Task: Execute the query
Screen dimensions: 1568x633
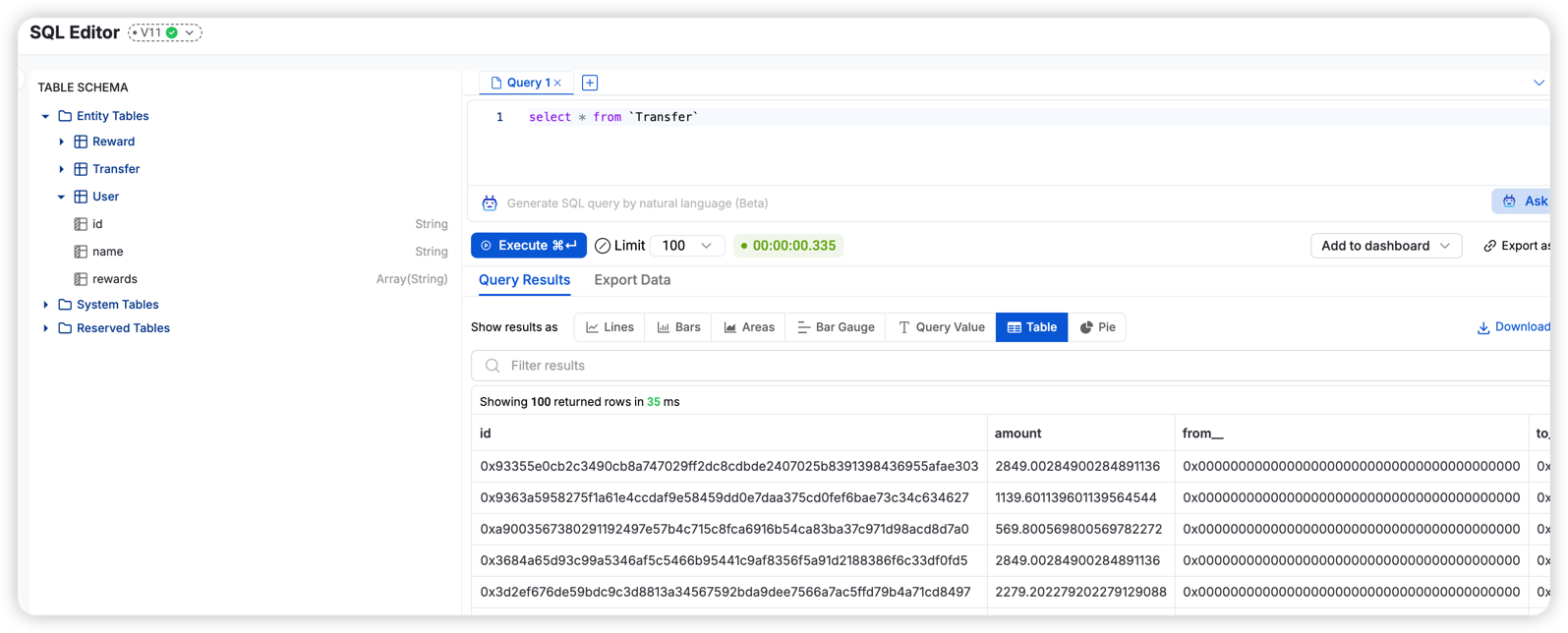Action: [x=529, y=246]
